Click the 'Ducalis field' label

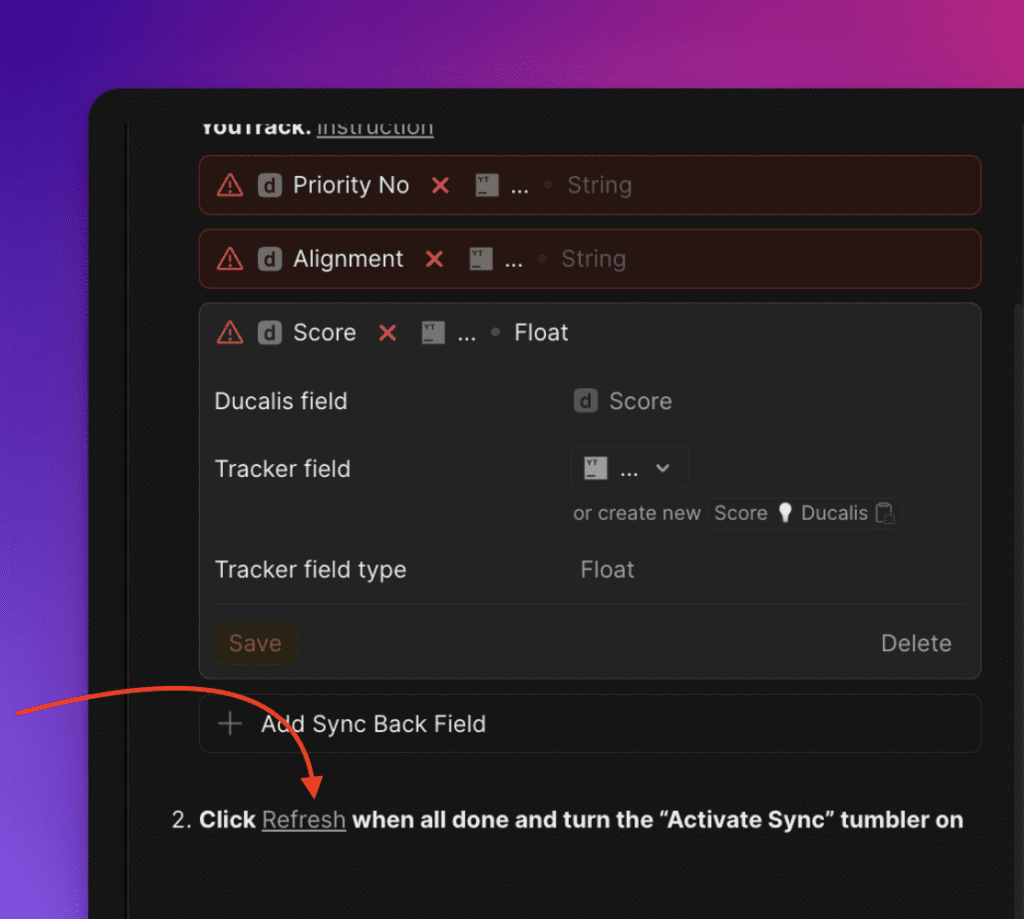pos(281,401)
